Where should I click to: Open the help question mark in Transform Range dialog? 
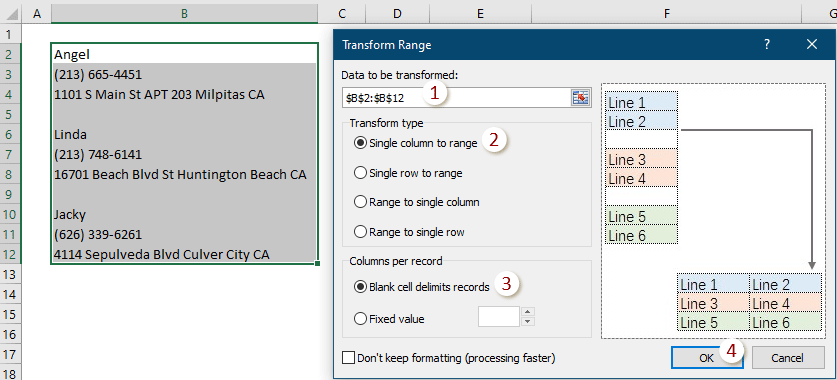[767, 45]
